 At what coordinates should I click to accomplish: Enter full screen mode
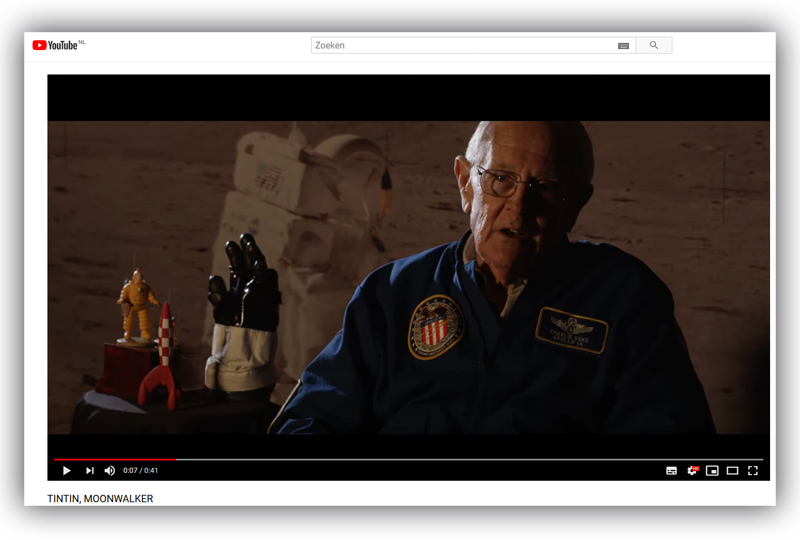pyautogui.click(x=753, y=471)
